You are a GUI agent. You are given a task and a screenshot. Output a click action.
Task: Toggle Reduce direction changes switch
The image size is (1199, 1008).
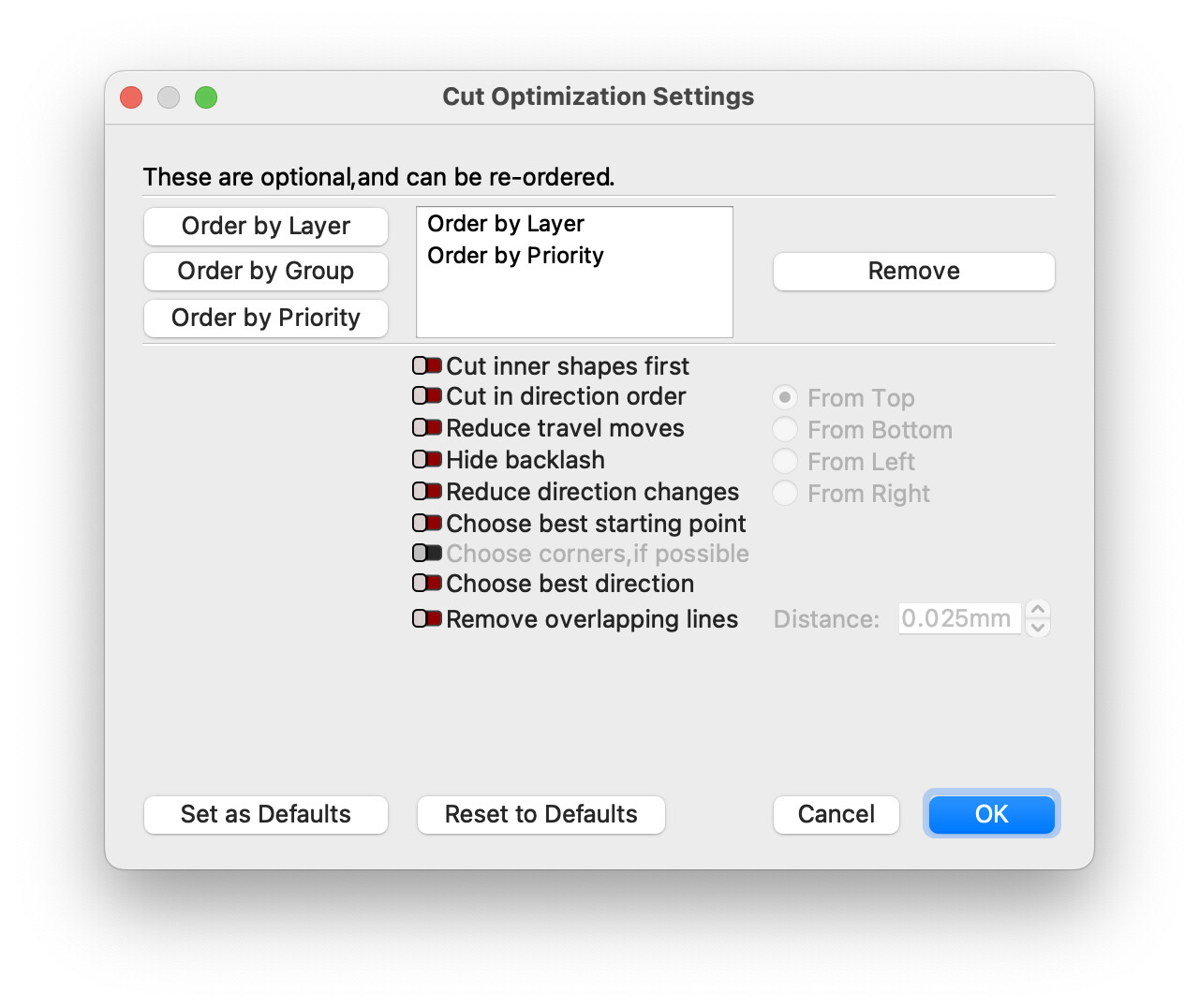tap(427, 492)
